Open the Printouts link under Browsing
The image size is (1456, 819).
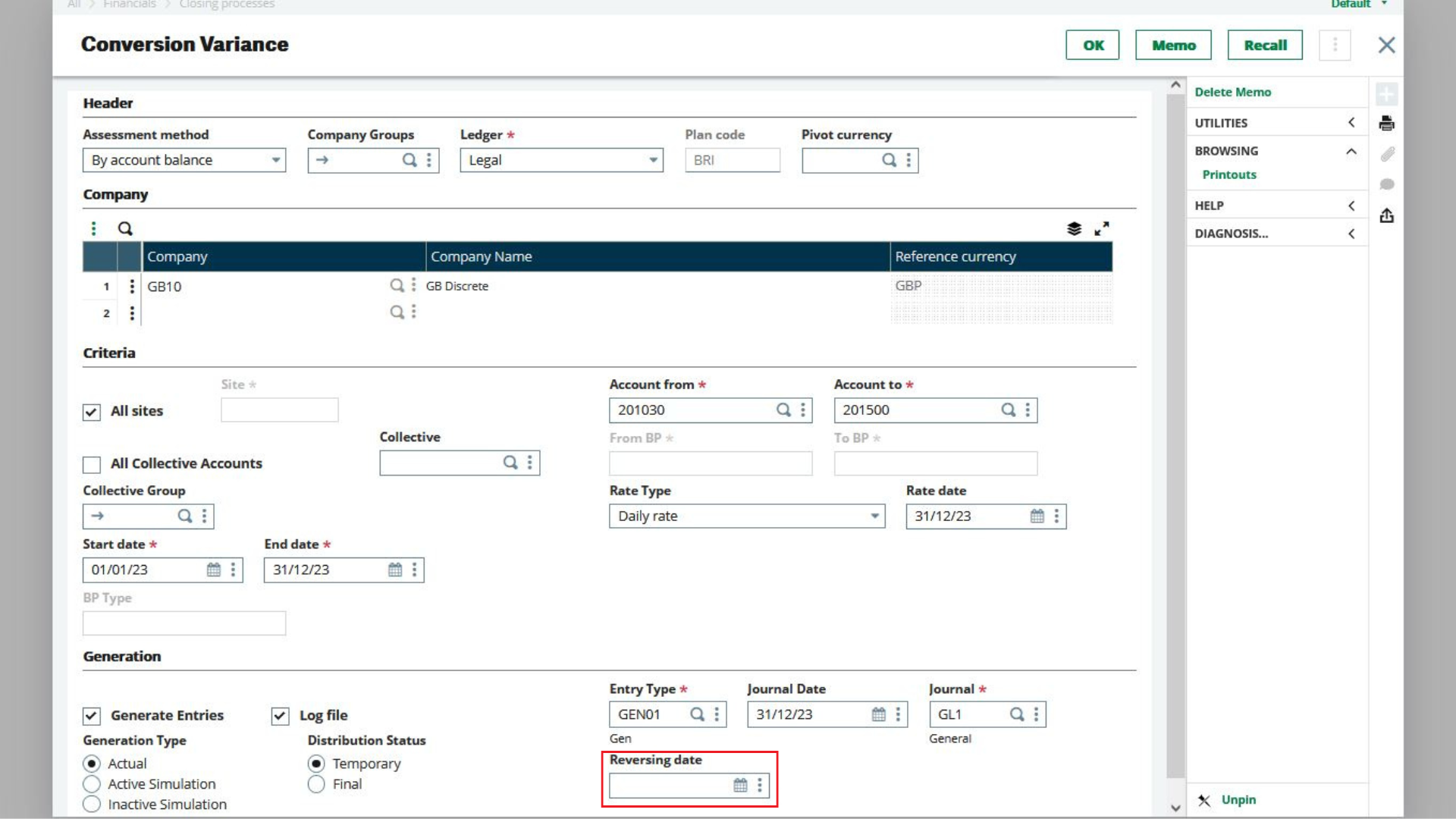1229,174
